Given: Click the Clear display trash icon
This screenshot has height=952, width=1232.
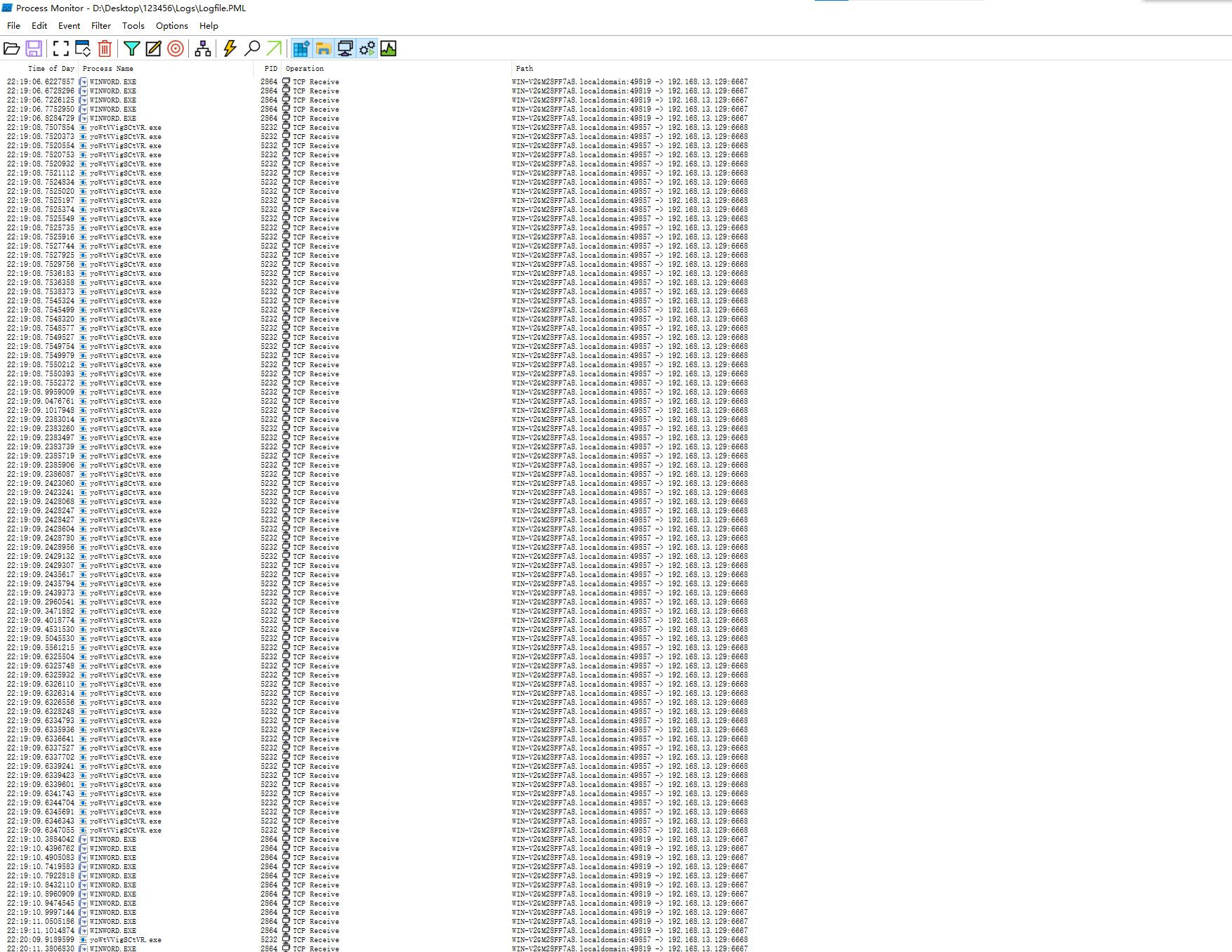Looking at the screenshot, I should tap(105, 48).
